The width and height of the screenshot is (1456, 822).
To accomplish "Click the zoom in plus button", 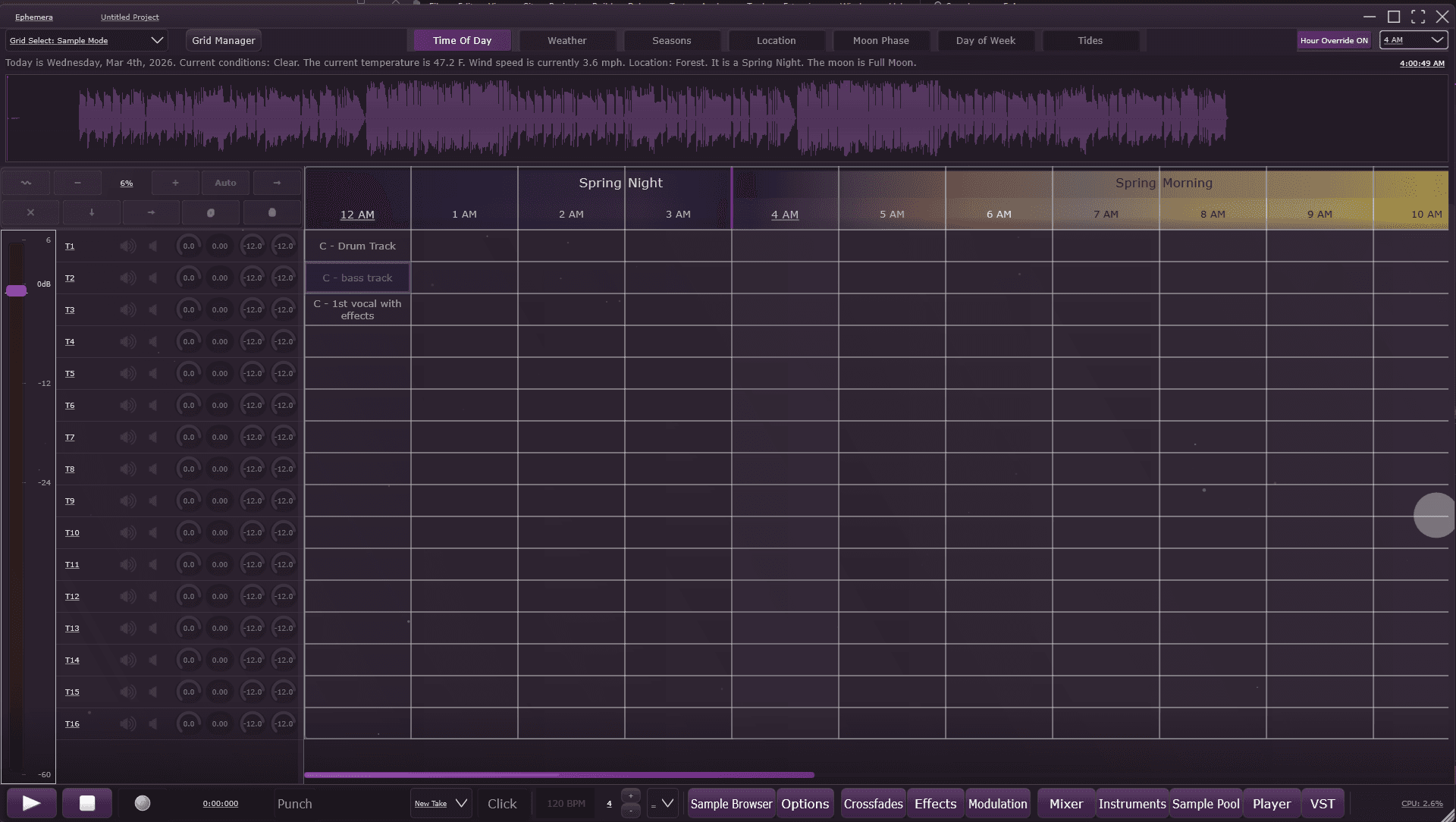I will [175, 183].
